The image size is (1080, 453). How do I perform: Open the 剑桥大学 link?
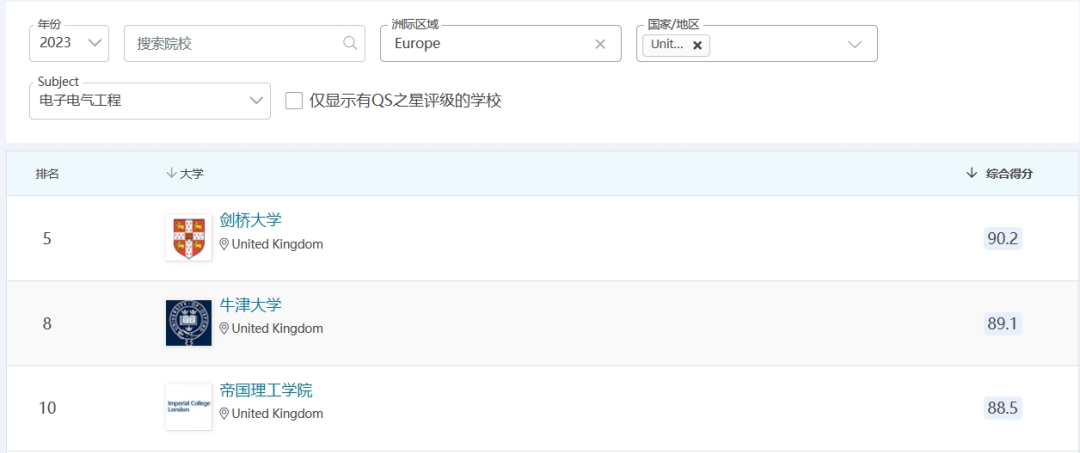251,220
